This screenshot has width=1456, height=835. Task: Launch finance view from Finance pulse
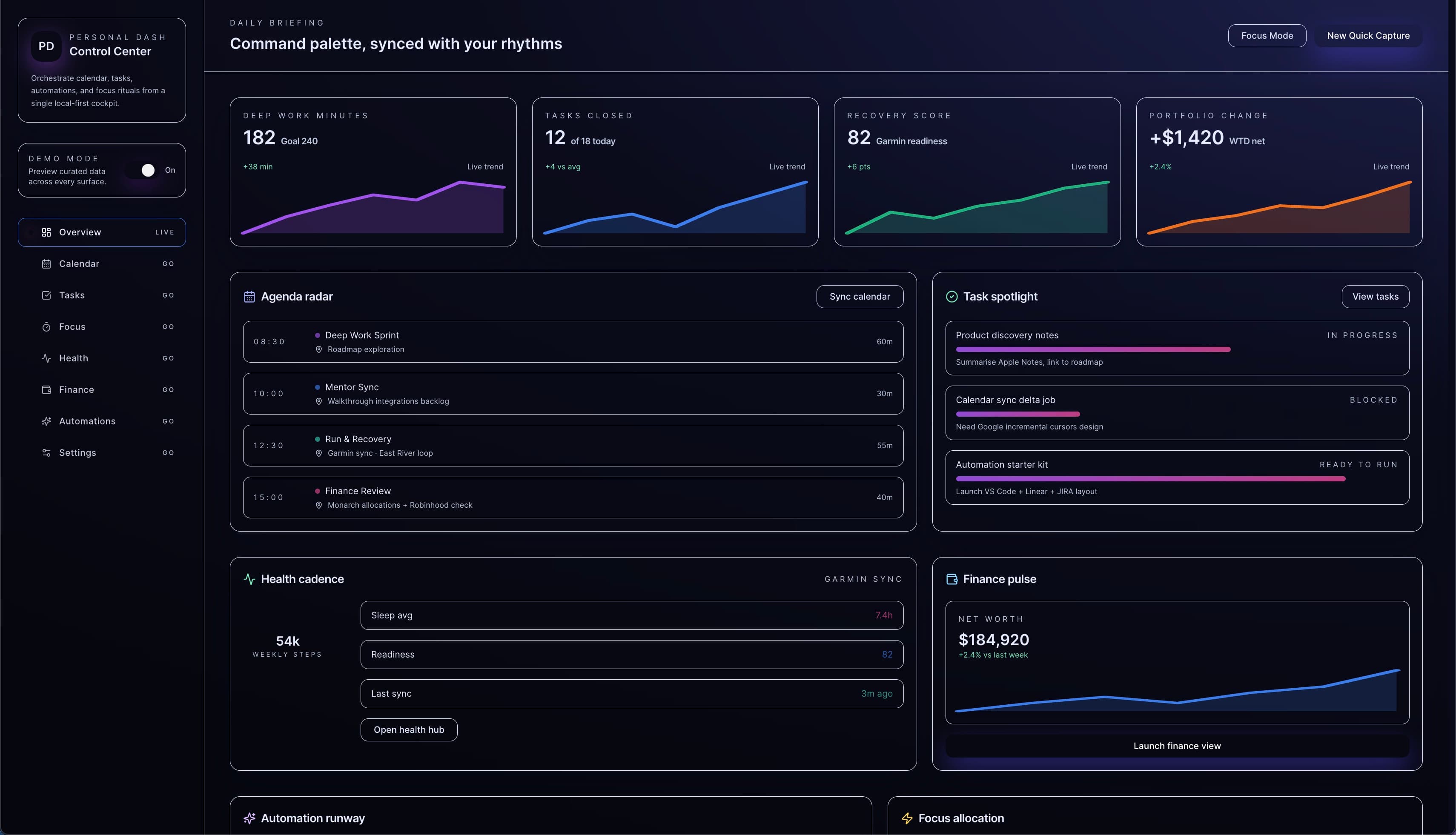pos(1177,746)
